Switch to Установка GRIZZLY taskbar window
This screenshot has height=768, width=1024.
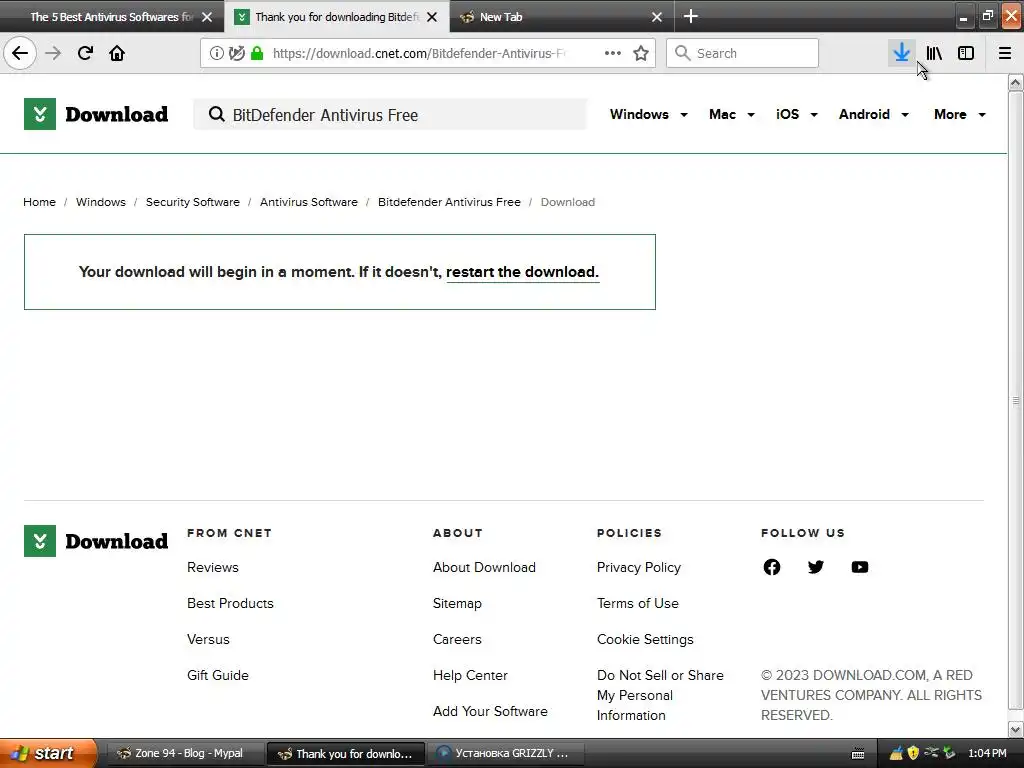coord(505,753)
